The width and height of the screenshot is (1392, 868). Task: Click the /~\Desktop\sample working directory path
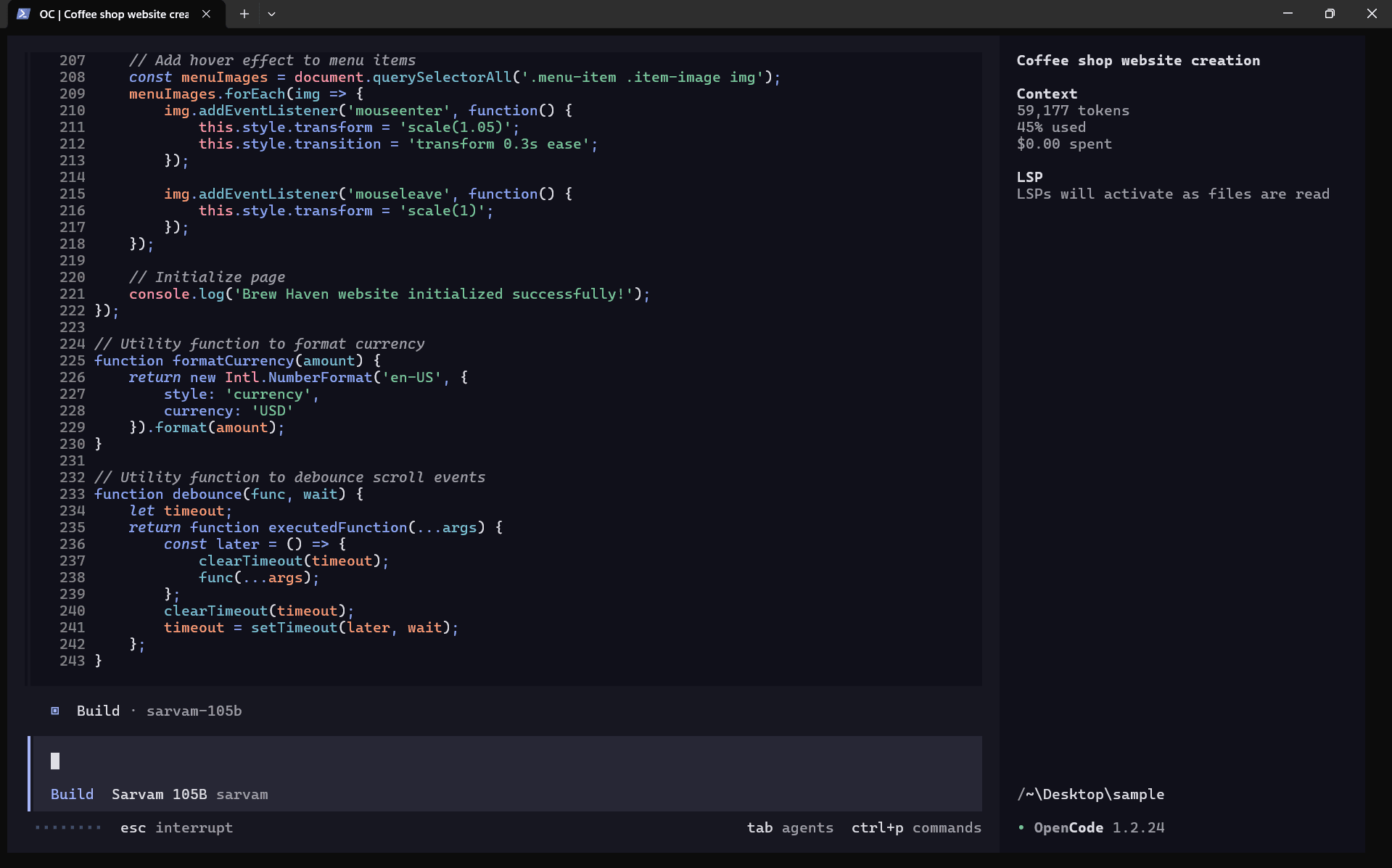1090,794
